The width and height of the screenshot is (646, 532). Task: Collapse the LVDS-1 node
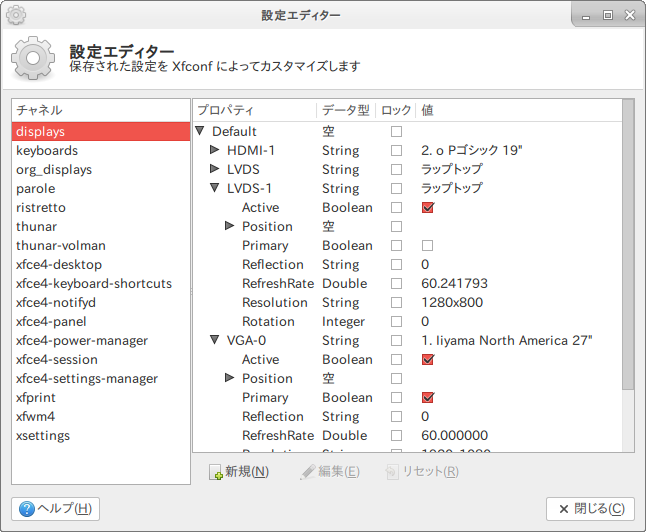[x=215, y=188]
